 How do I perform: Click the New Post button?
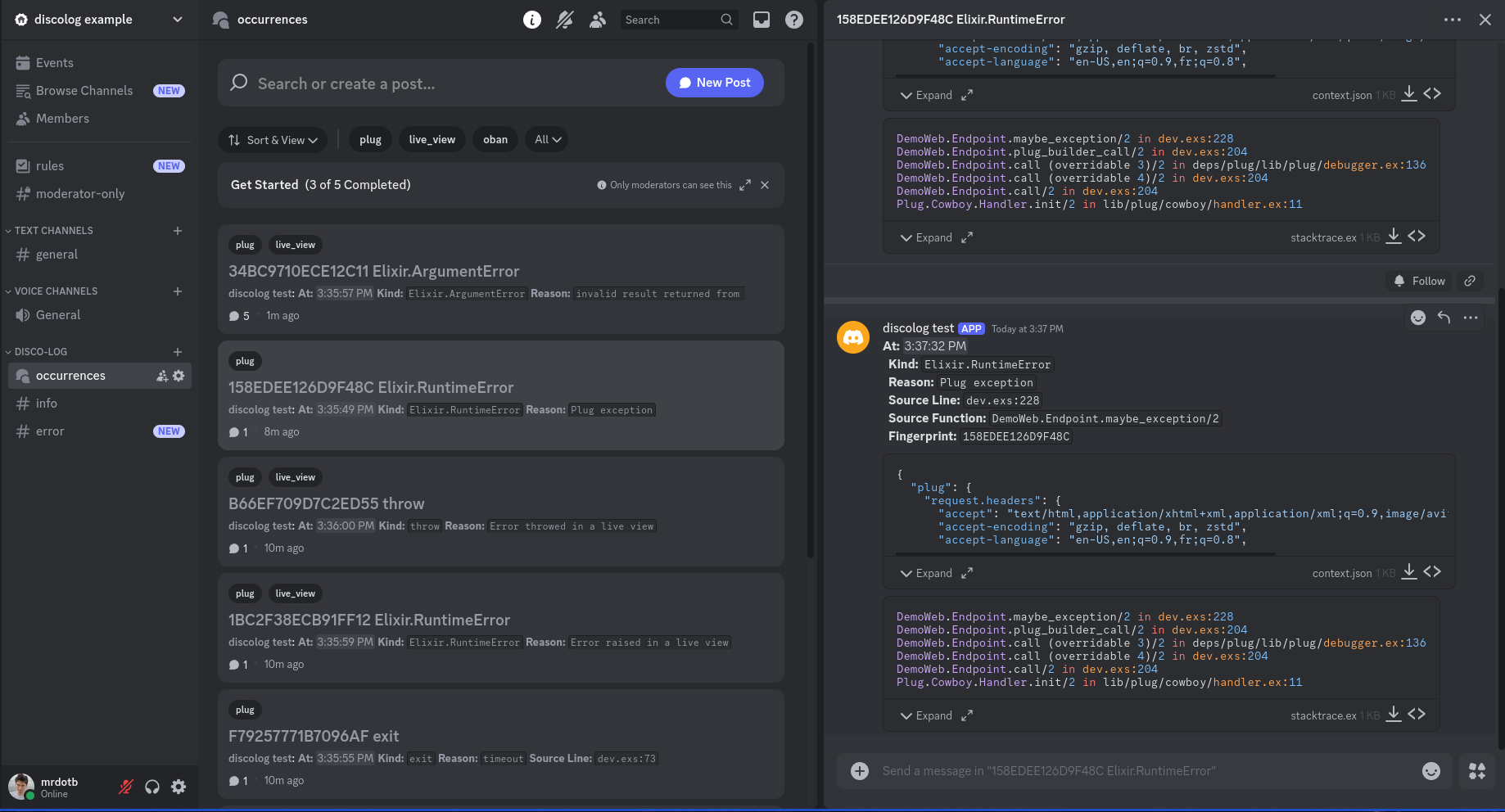(714, 83)
